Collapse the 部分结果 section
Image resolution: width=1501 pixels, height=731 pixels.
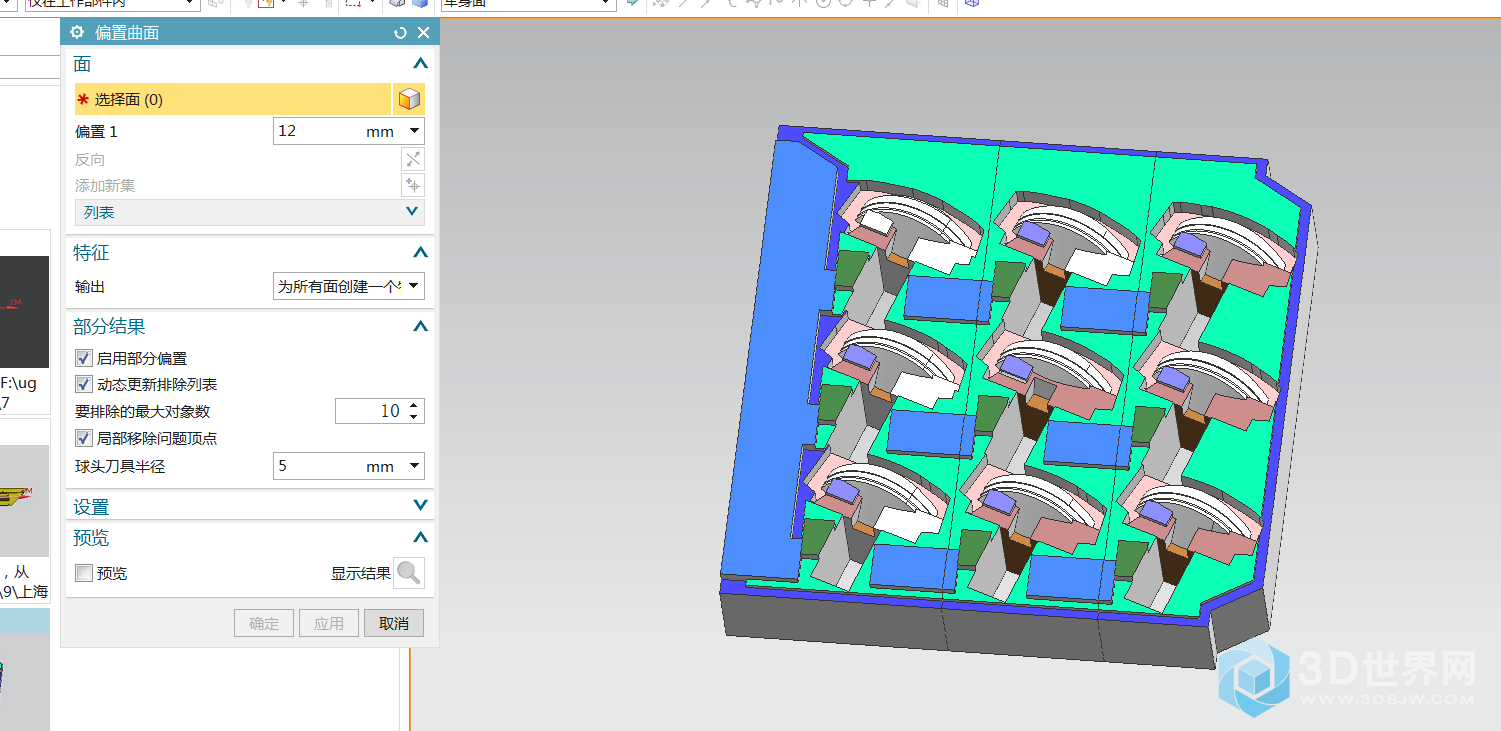click(x=421, y=326)
